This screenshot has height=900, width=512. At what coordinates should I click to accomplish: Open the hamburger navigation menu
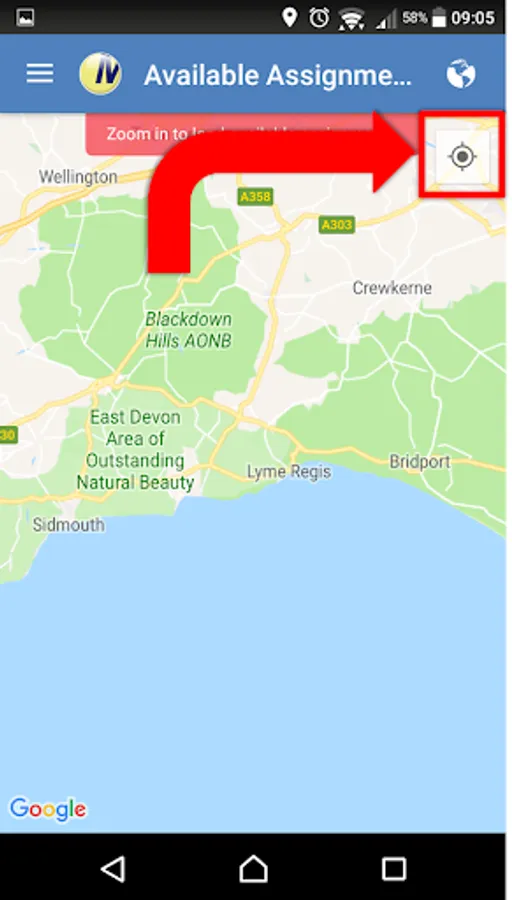40,74
